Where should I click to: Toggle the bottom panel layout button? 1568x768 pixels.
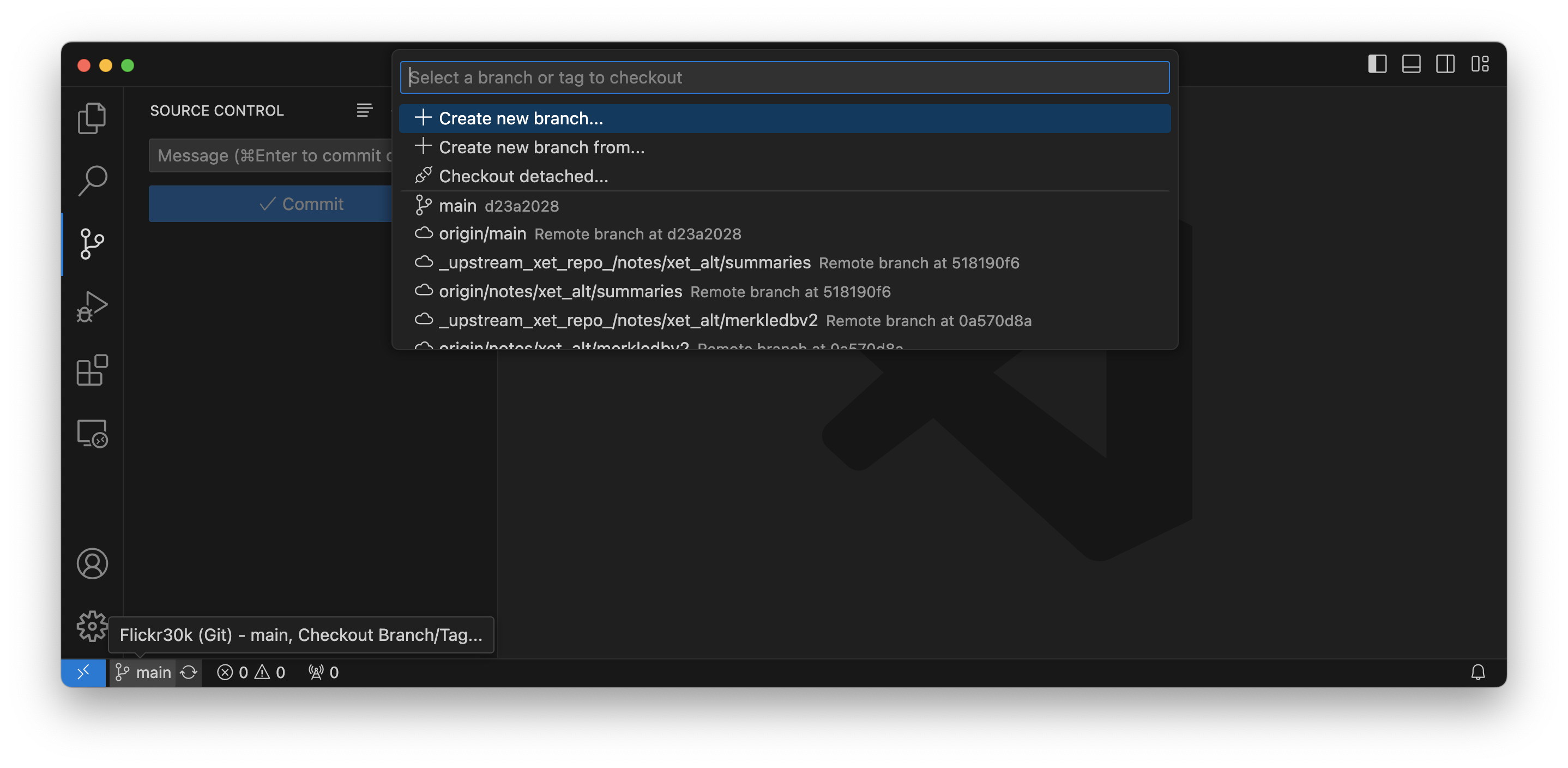[1411, 64]
